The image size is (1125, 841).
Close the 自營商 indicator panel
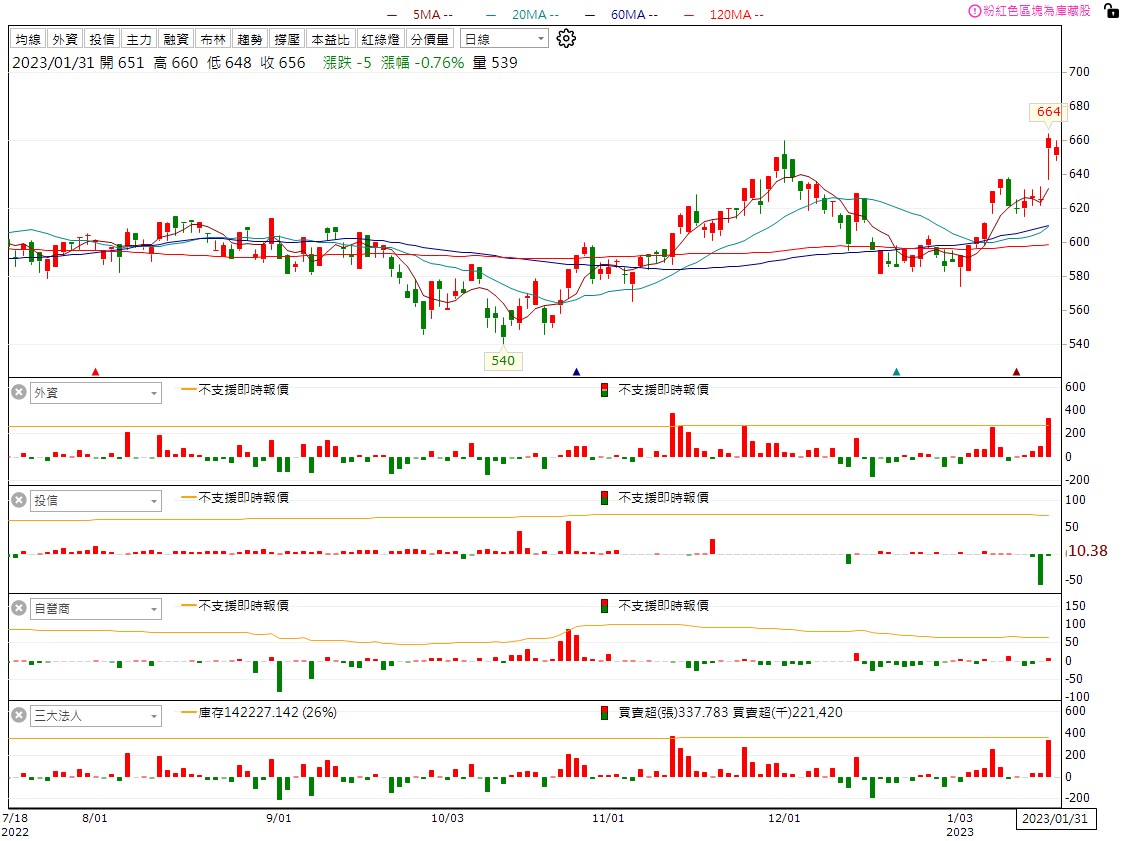click(18, 608)
